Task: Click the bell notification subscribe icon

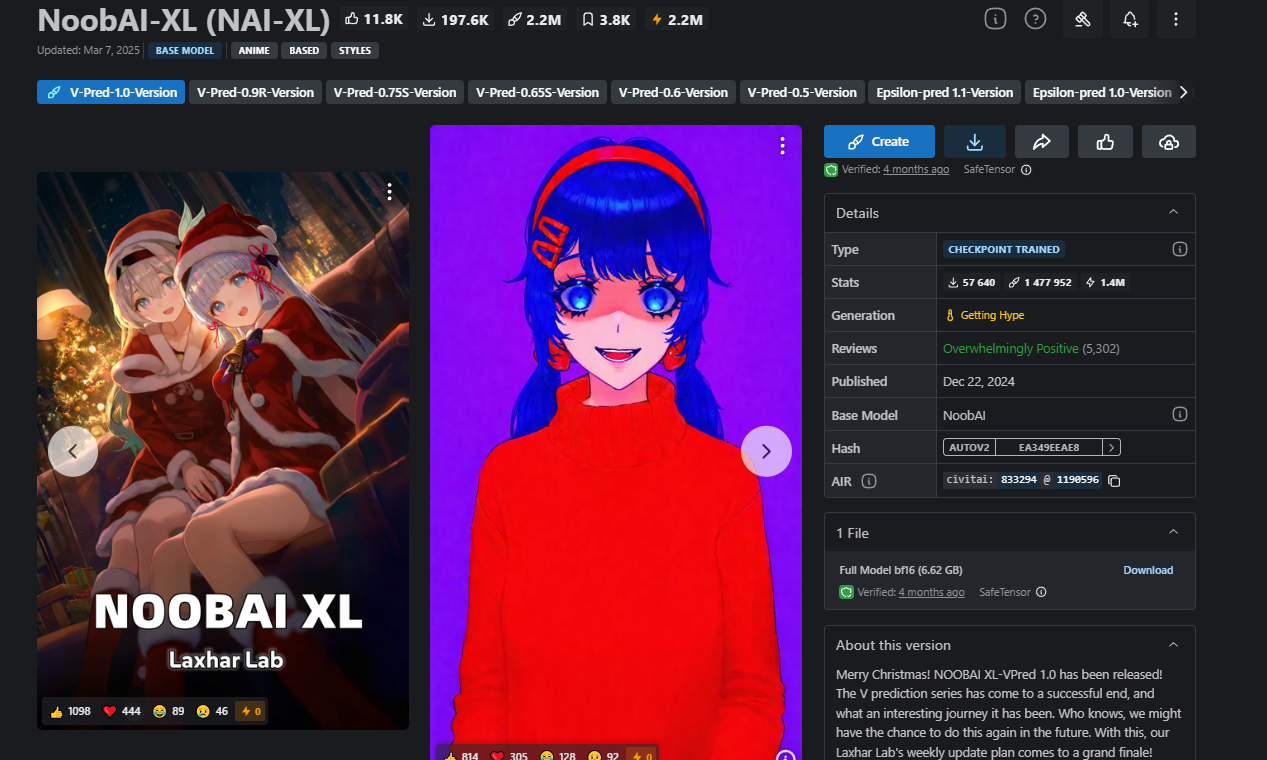Action: (1129, 18)
